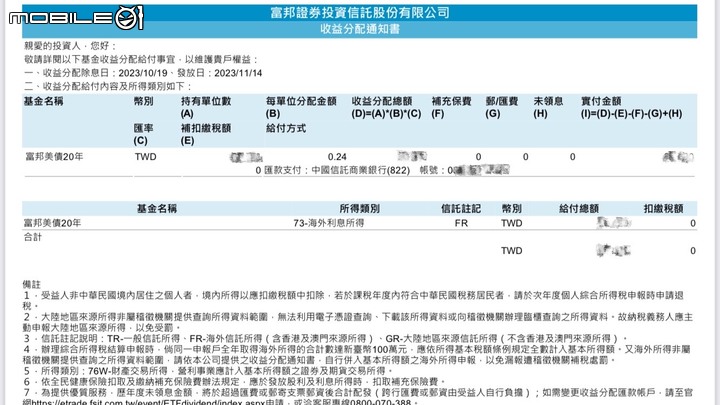Click the 信託註記 column header
Screen dimensions: 720x405
461,209
